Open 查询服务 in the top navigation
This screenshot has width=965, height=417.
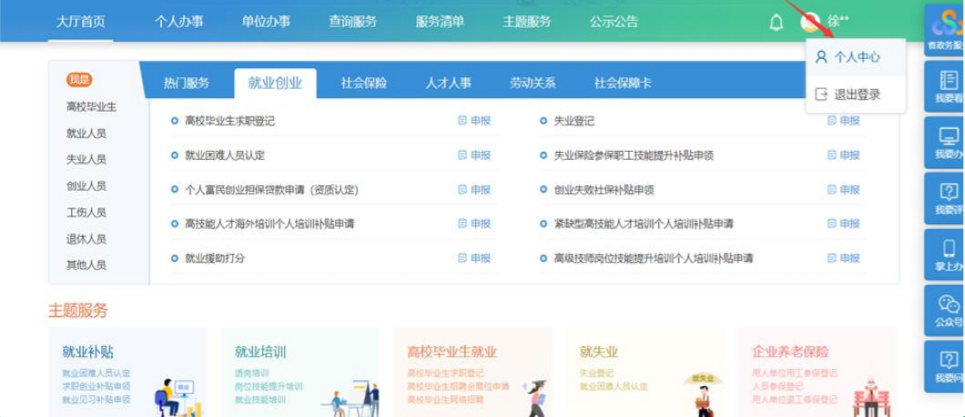point(353,21)
